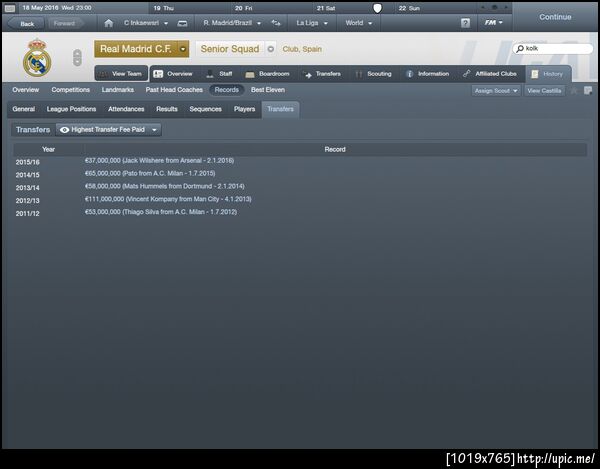Click the round button beside Senior Squad

click(x=271, y=49)
